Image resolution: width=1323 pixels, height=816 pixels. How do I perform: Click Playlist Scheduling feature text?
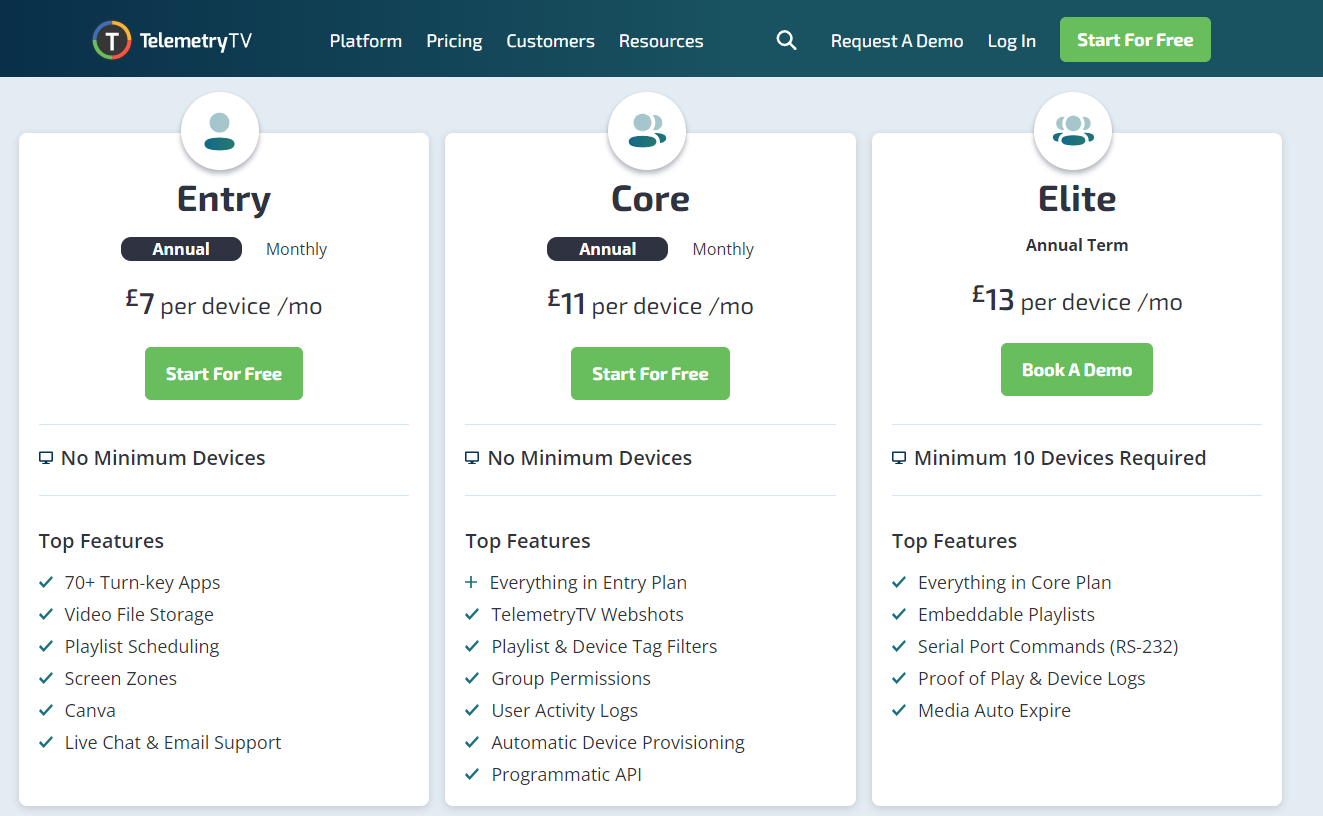142,646
